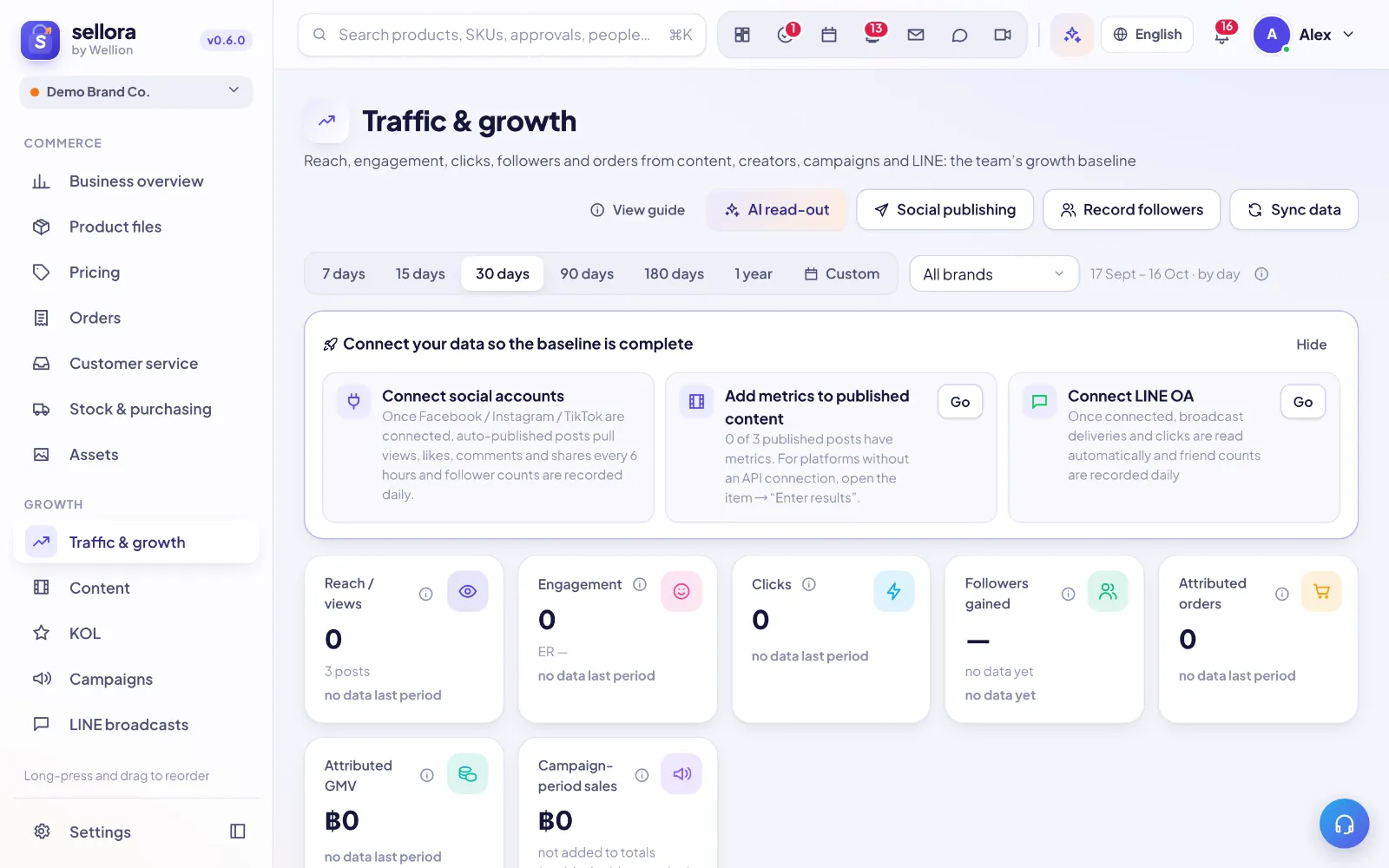Open the dashboard grid icon in top toolbar

pyautogui.click(x=742, y=35)
